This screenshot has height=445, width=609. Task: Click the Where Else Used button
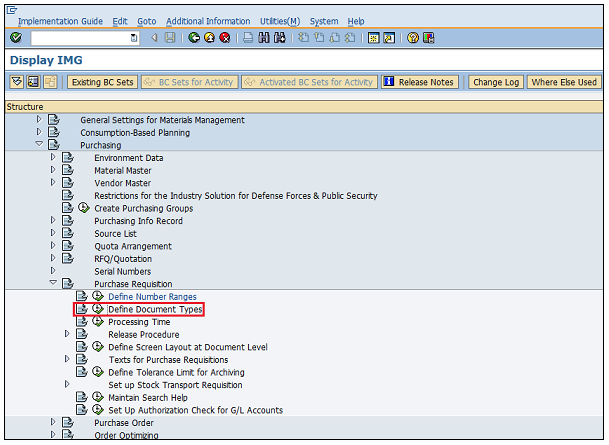point(563,82)
